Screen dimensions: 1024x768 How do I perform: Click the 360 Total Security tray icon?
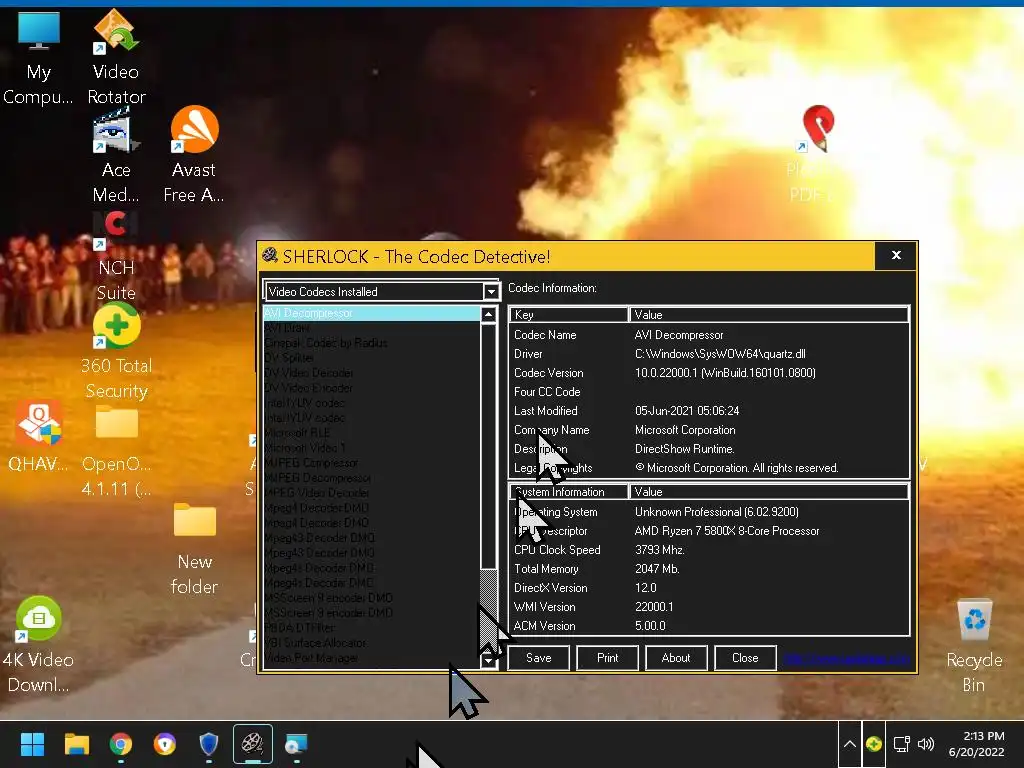point(874,744)
